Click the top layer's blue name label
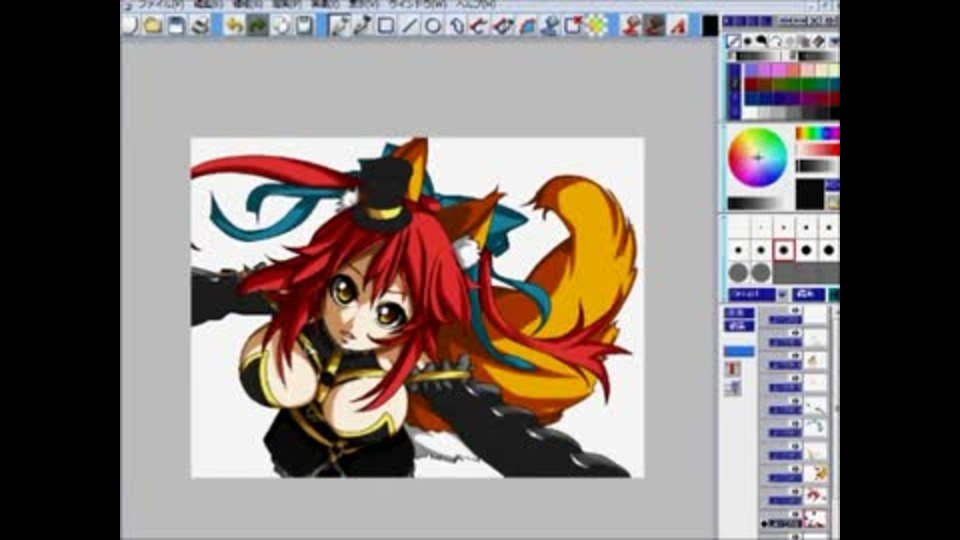Viewport: 960px width, 540px height. click(x=784, y=320)
